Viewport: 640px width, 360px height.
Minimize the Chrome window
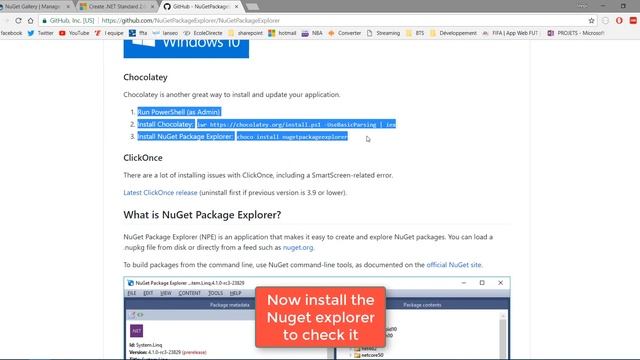click(603, 6)
